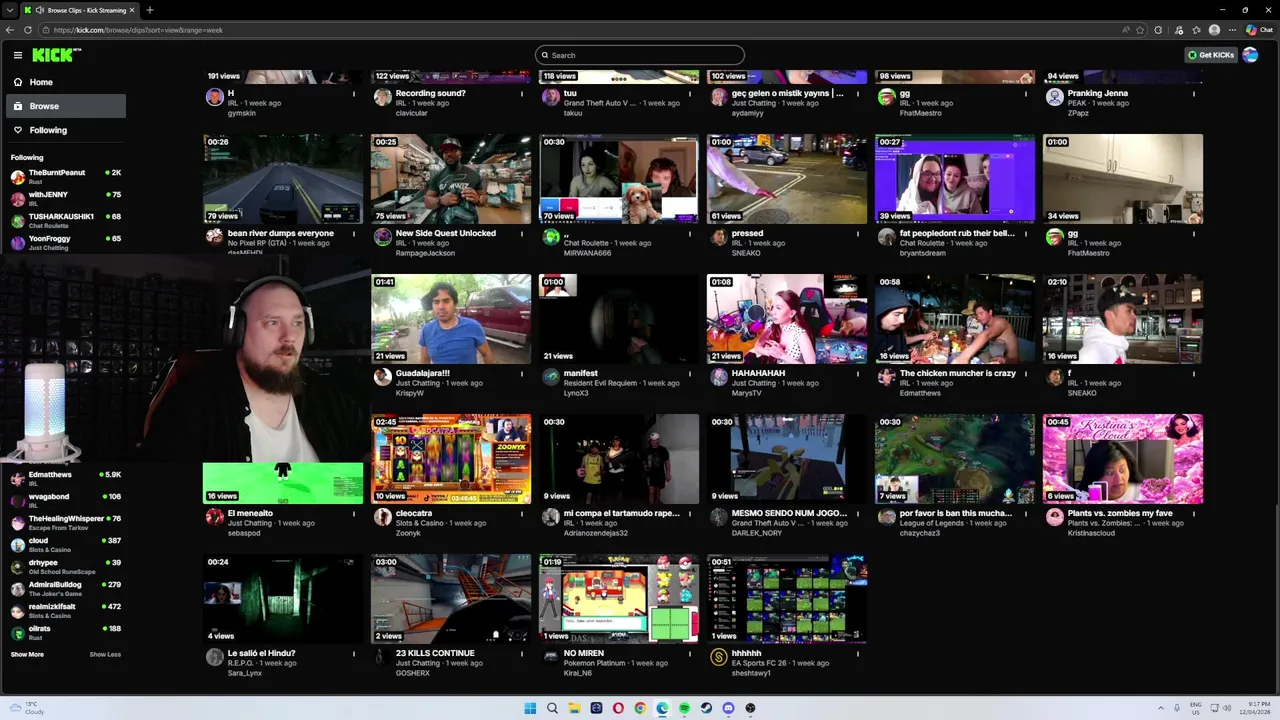The height and width of the screenshot is (720, 1280).
Task: Open options for clip 'Recording sound?'
Action: [521, 93]
